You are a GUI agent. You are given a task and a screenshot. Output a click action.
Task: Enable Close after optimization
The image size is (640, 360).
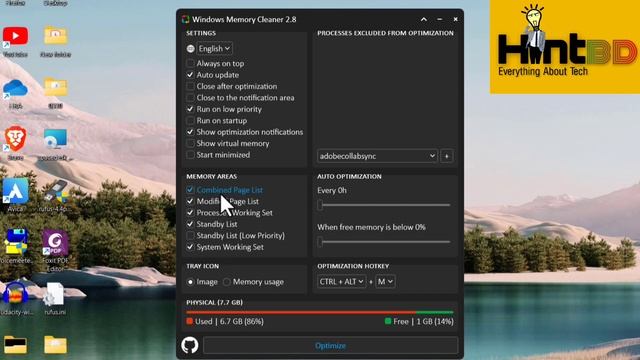pos(190,86)
